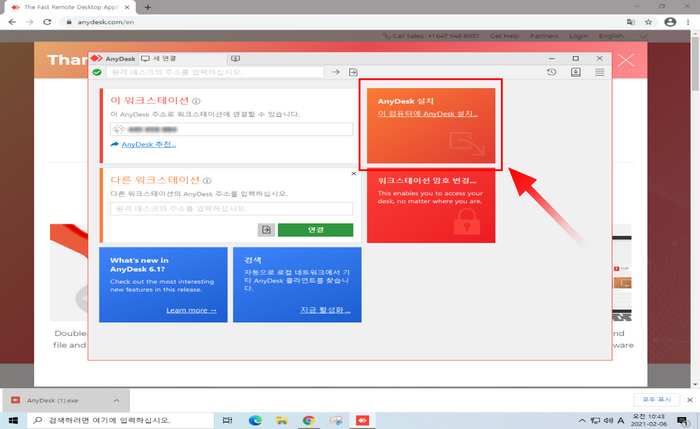The width and height of the screenshot is (700, 429).
Task: Click the Chrome icon on the taskbar
Action: coord(308,420)
